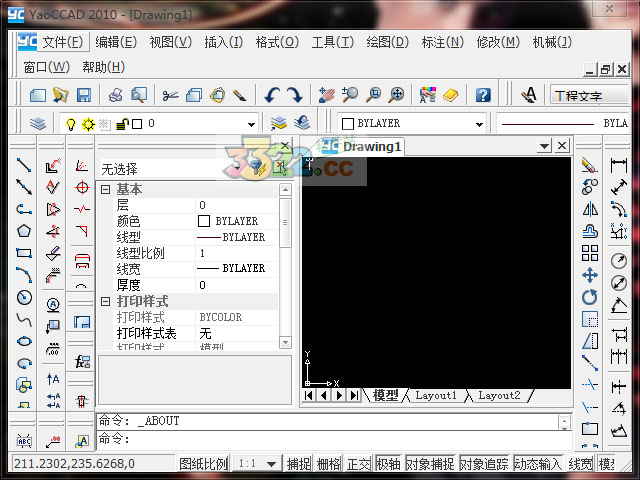Select the Radius Dimension tool
Viewport: 640px width, 480px height.
pyautogui.click(x=619, y=260)
